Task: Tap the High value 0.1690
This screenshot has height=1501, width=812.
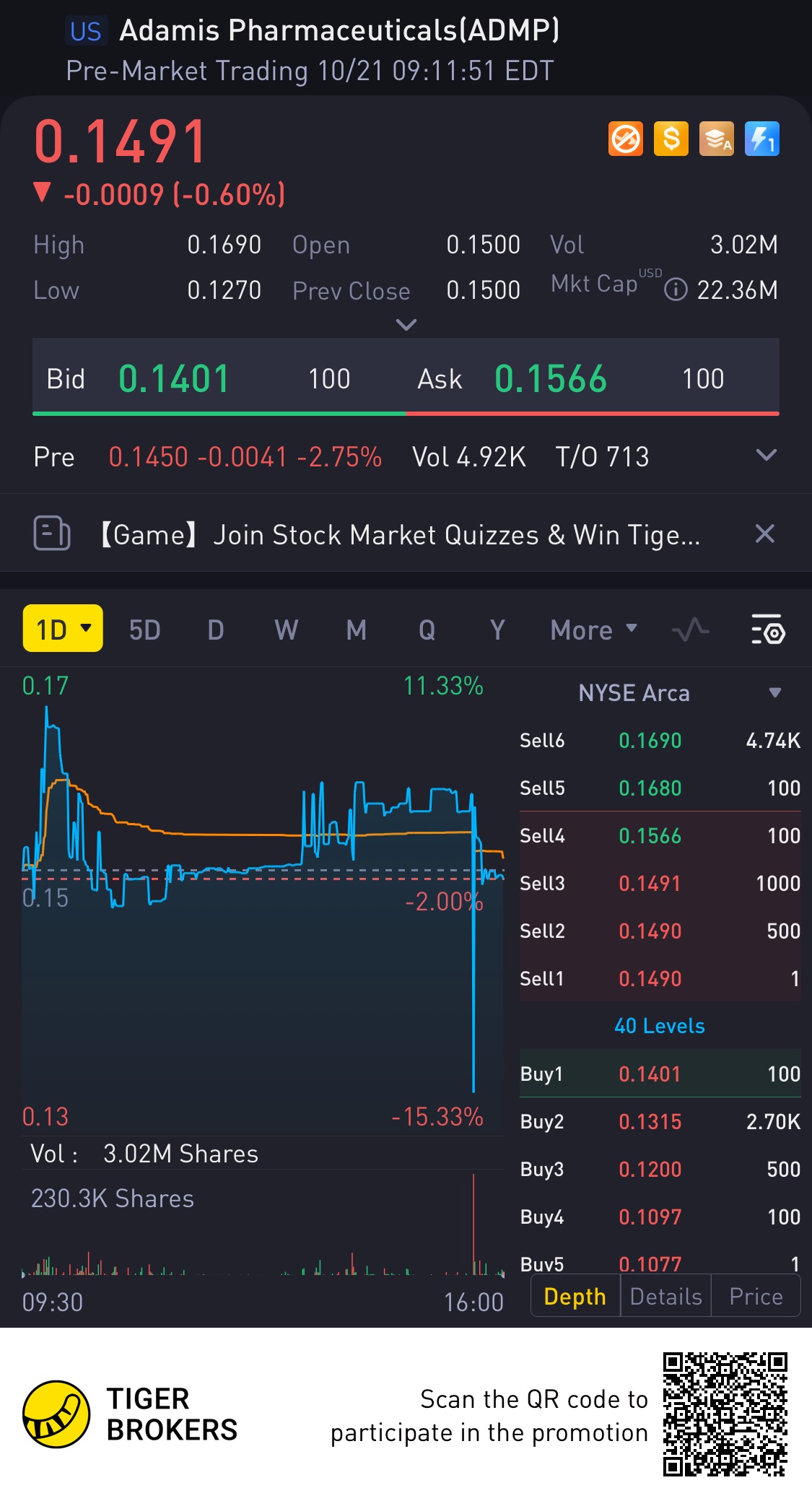Action: [x=224, y=245]
